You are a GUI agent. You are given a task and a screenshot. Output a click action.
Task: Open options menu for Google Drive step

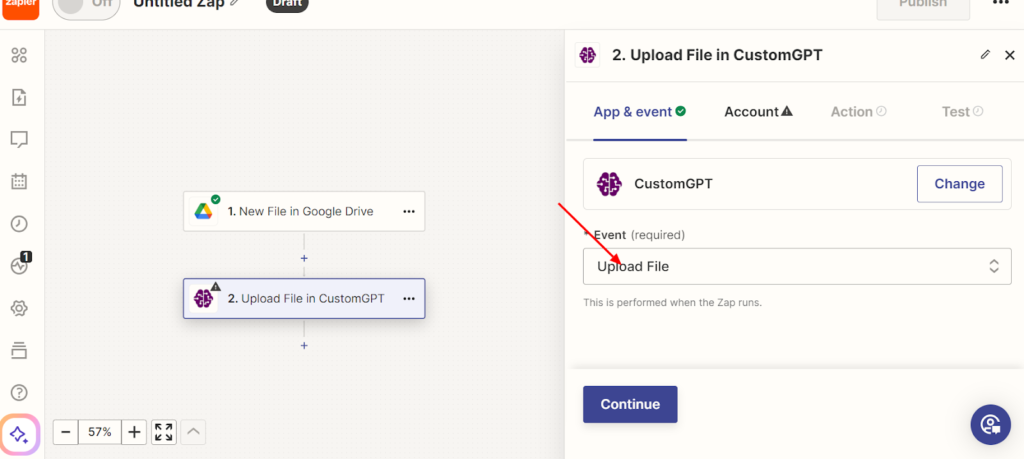coord(408,212)
